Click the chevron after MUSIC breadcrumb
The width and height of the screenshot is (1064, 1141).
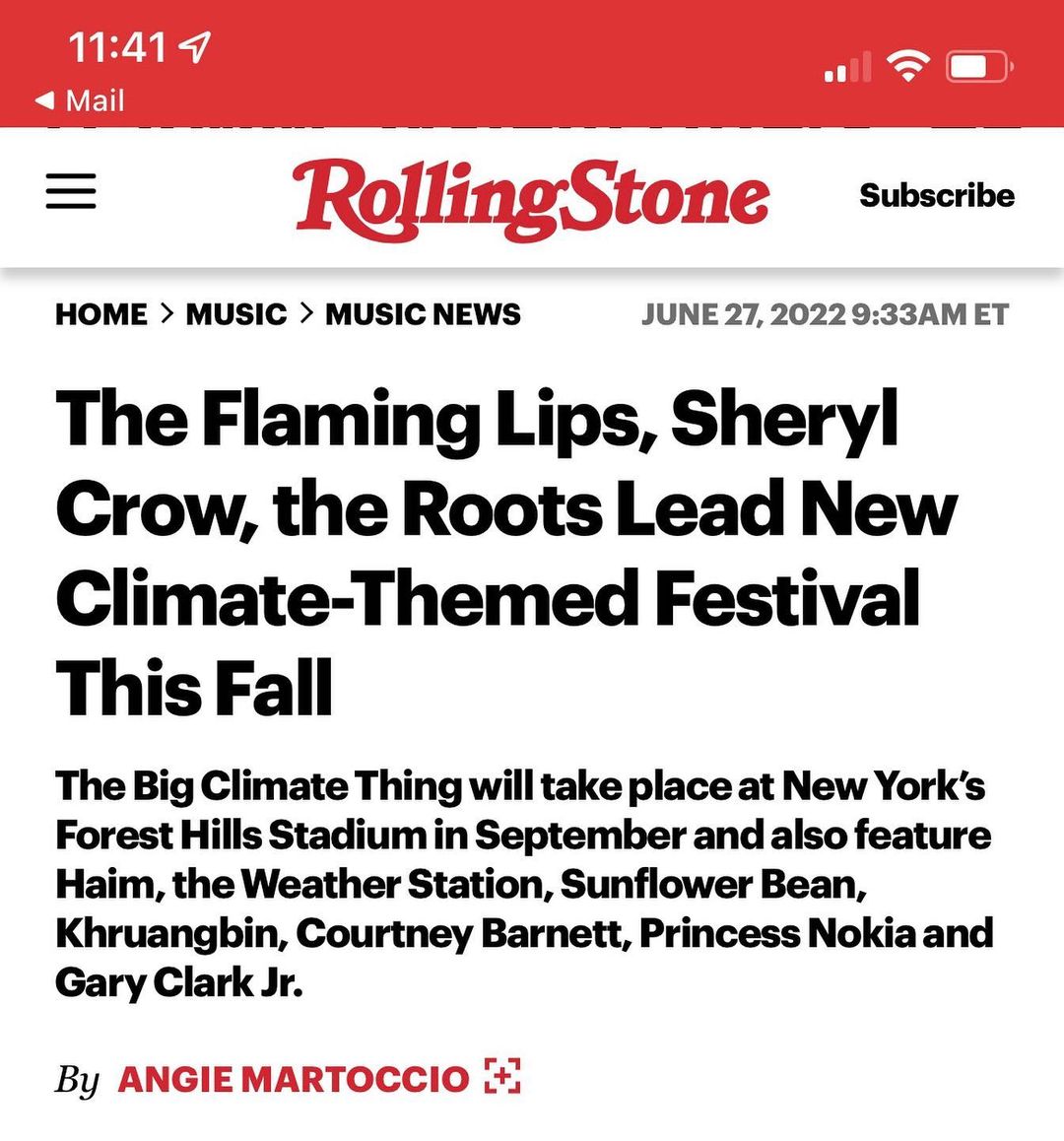pyautogui.click(x=306, y=313)
